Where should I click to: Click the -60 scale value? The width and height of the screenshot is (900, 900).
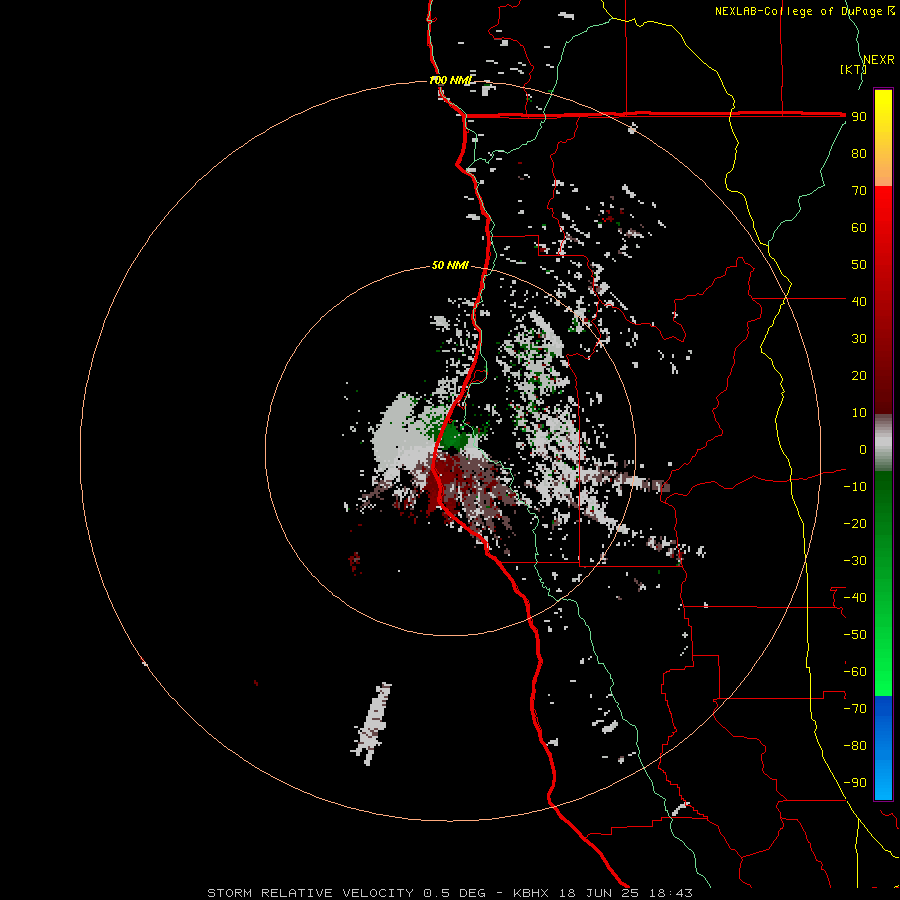[x=855, y=672]
